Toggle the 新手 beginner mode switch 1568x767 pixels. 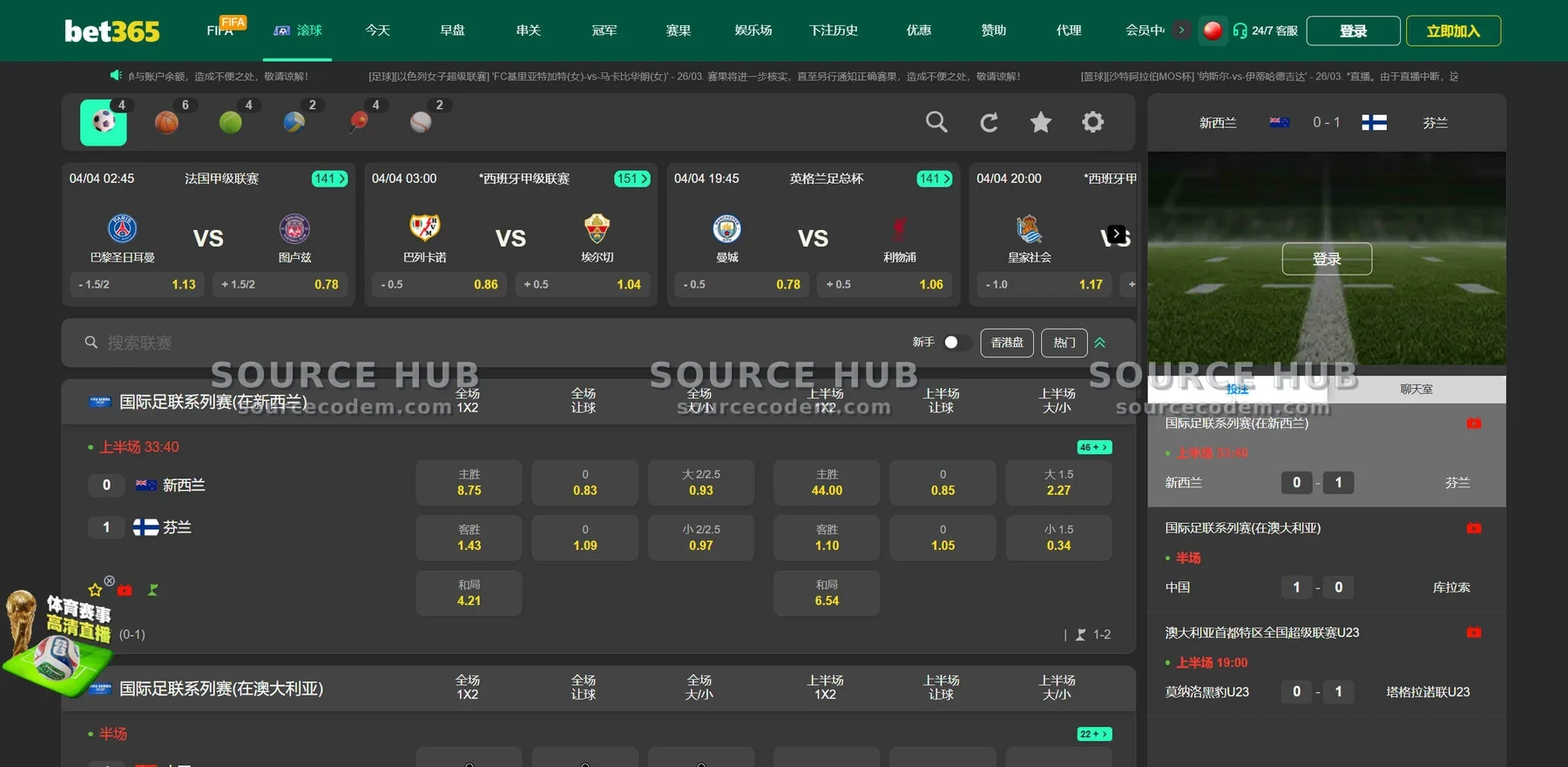point(956,343)
